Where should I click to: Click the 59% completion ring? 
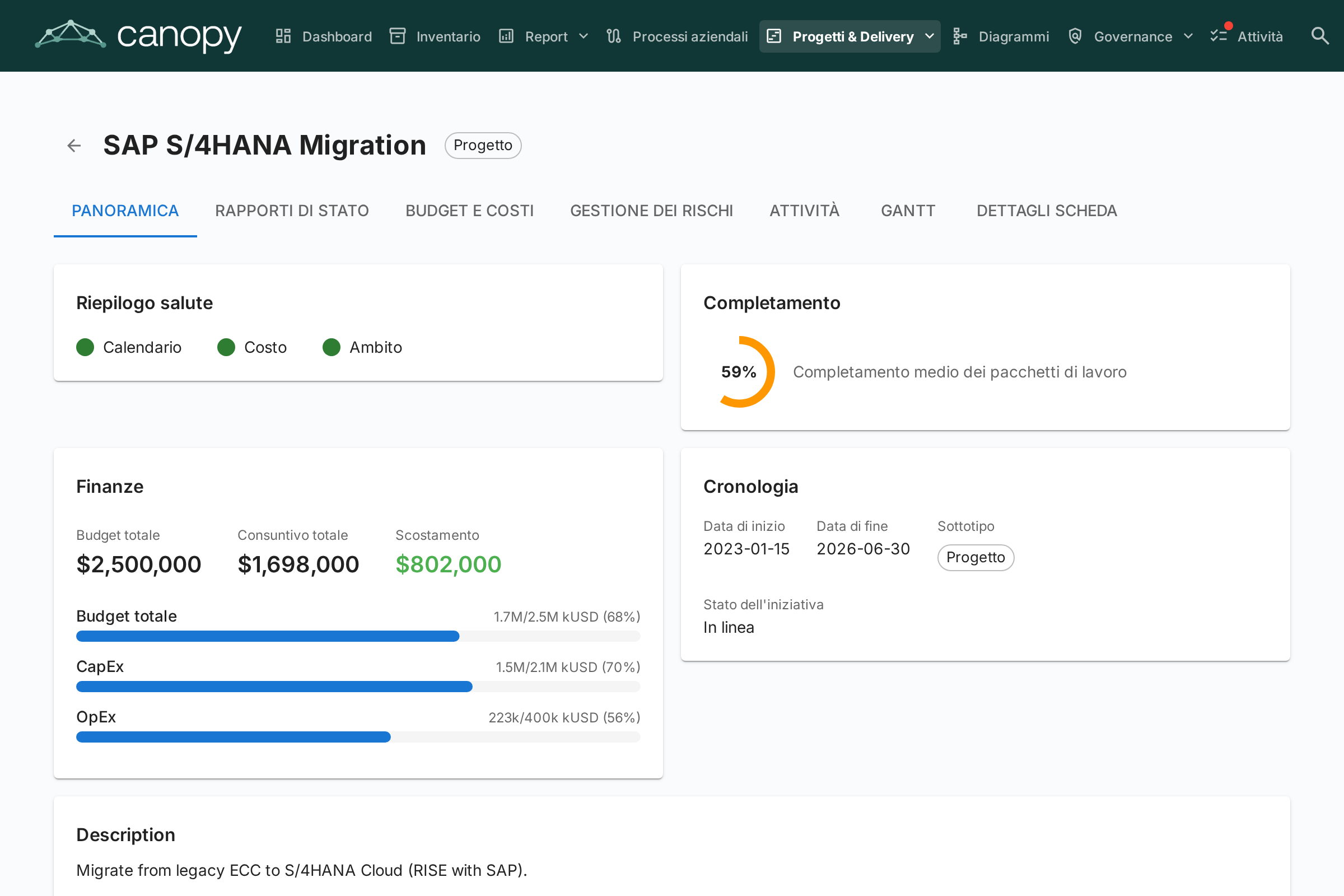[739, 372]
